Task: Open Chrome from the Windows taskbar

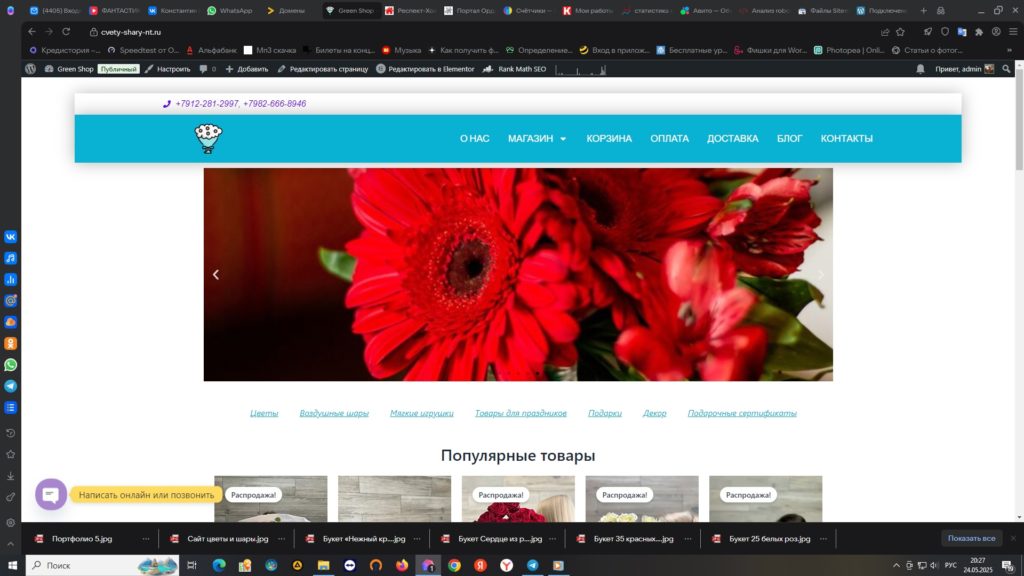Action: pyautogui.click(x=455, y=565)
